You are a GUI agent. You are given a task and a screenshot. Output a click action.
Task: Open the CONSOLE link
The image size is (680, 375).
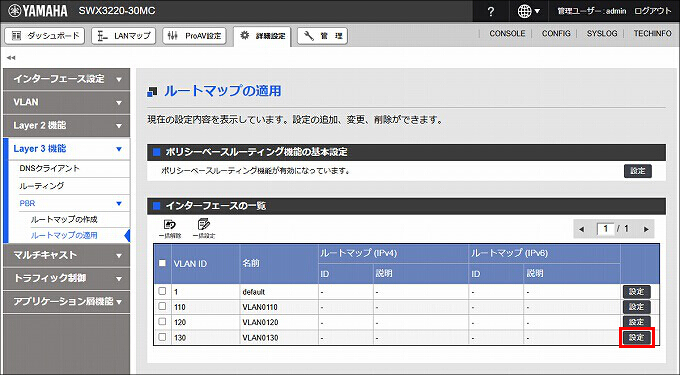[507, 33]
